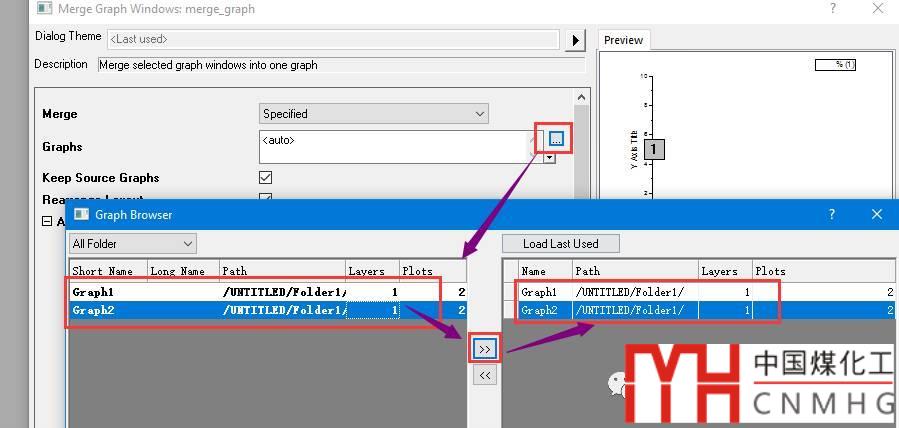
Task: Open the Merge dropdown set to Specified
Action: (x=374, y=113)
